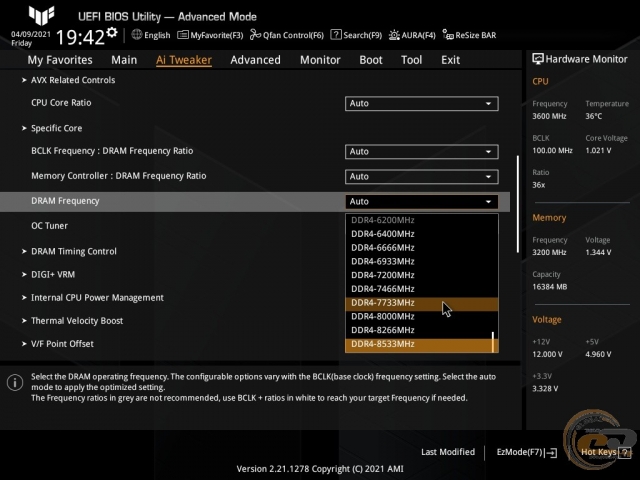Click the CPU Core Ratio label
The image size is (640, 480).
61,103
